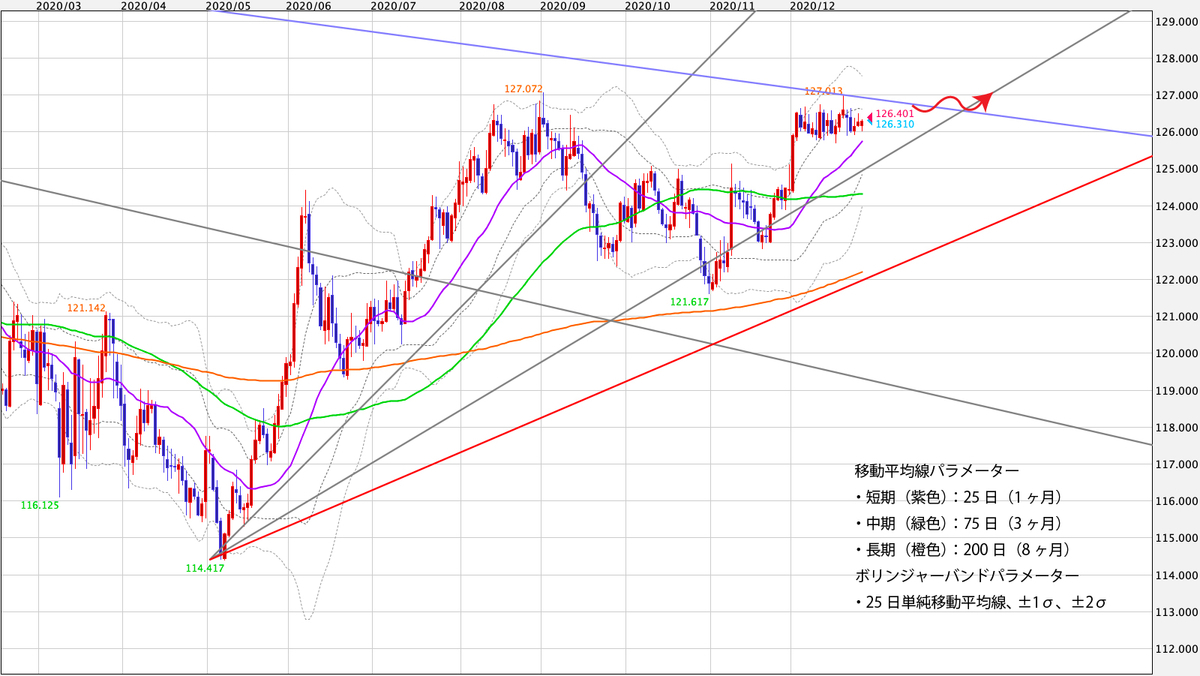Click the 116.125 low price annotation
Image resolution: width=1200 pixels, height=676 pixels.
tap(39, 506)
